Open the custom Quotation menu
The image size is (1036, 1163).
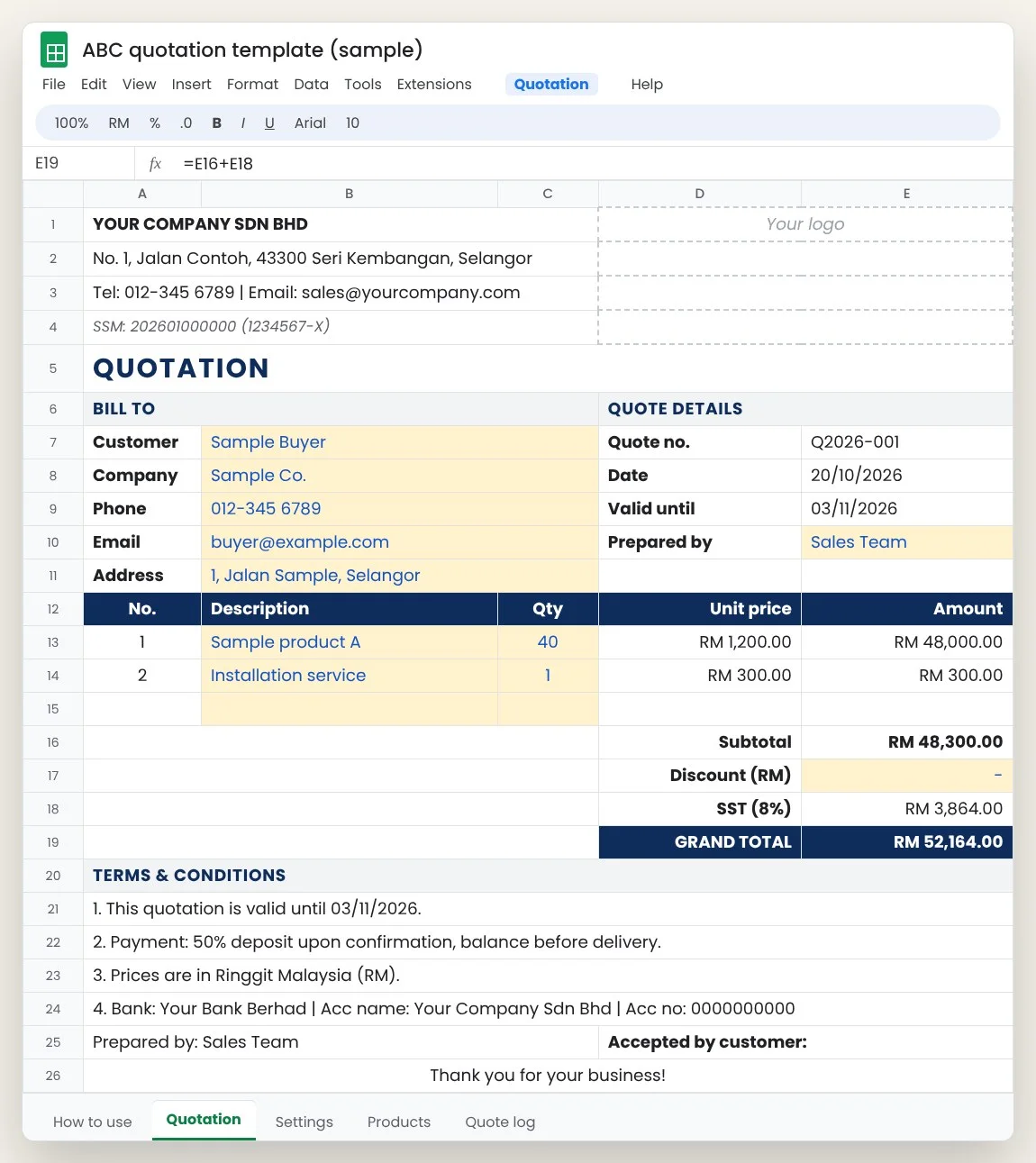click(x=551, y=84)
